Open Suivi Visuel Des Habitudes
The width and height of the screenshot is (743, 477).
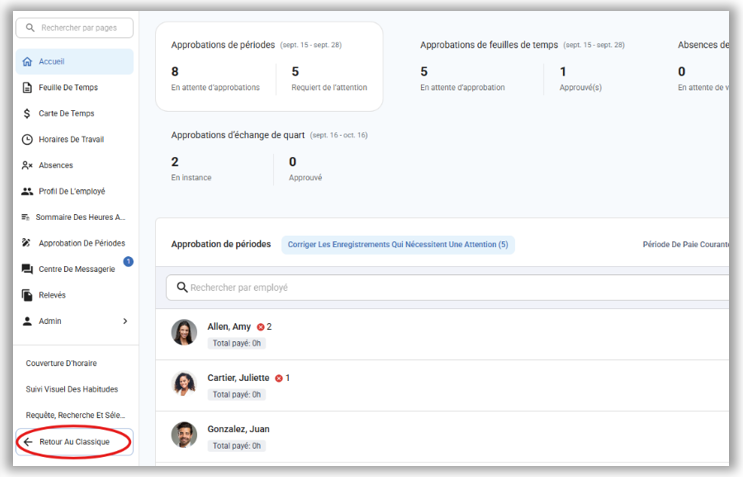pos(72,389)
